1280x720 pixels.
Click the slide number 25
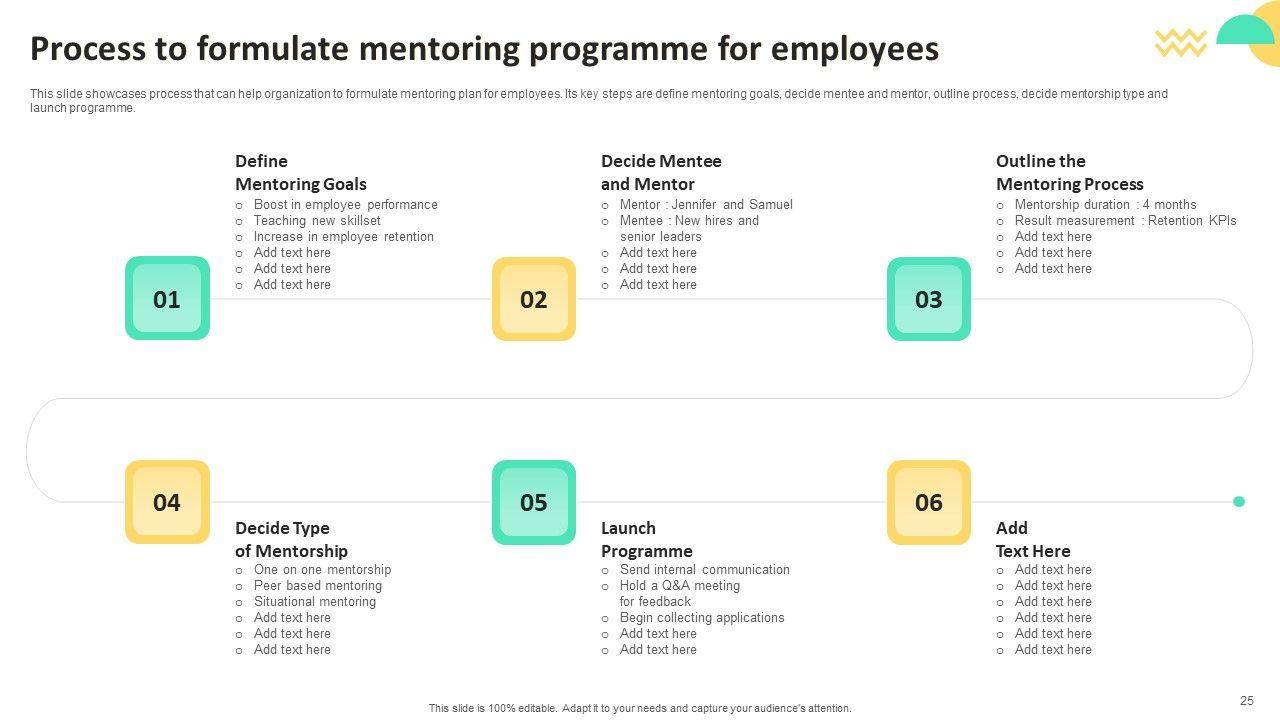pyautogui.click(x=1246, y=701)
